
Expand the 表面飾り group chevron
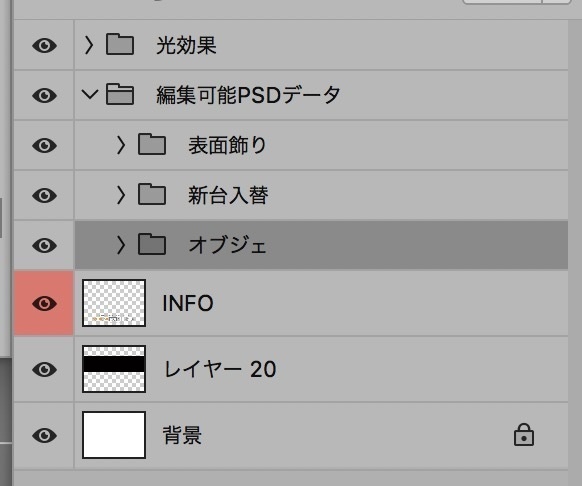coord(121,145)
